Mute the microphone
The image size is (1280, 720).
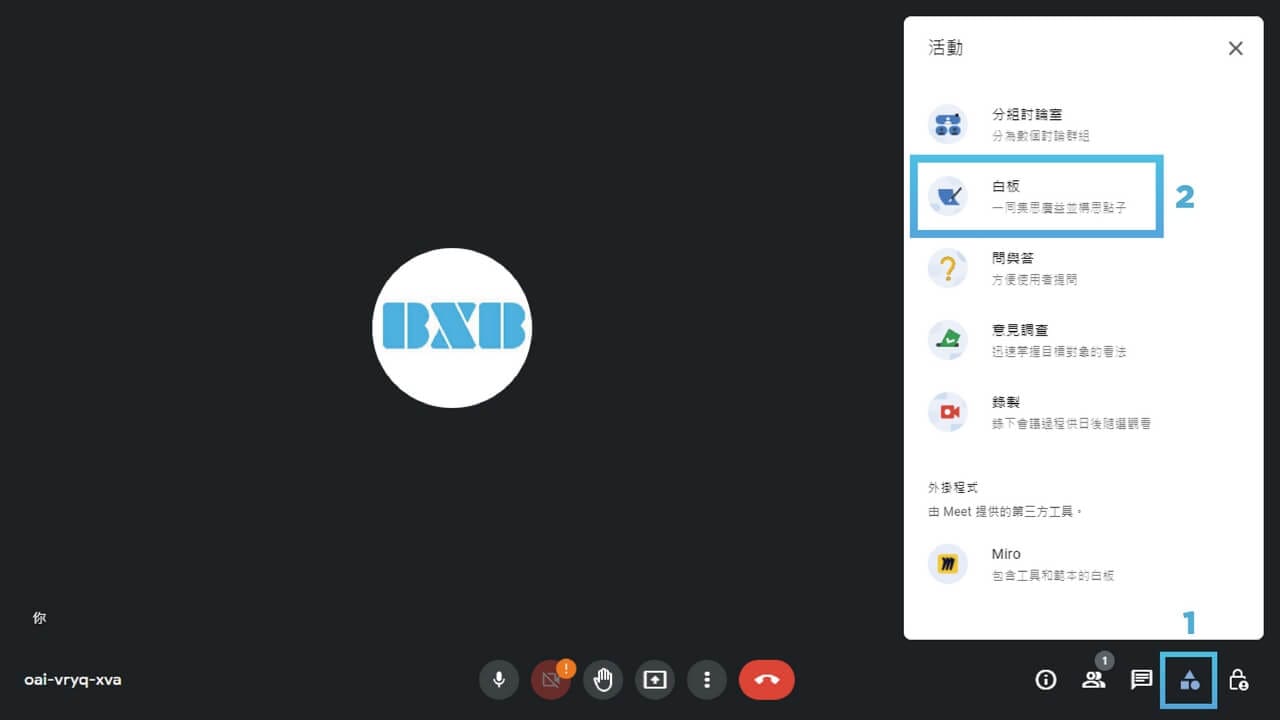coord(499,679)
